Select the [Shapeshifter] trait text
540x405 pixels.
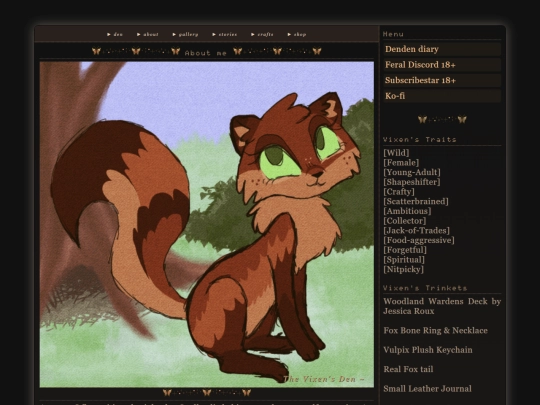tap(412, 182)
